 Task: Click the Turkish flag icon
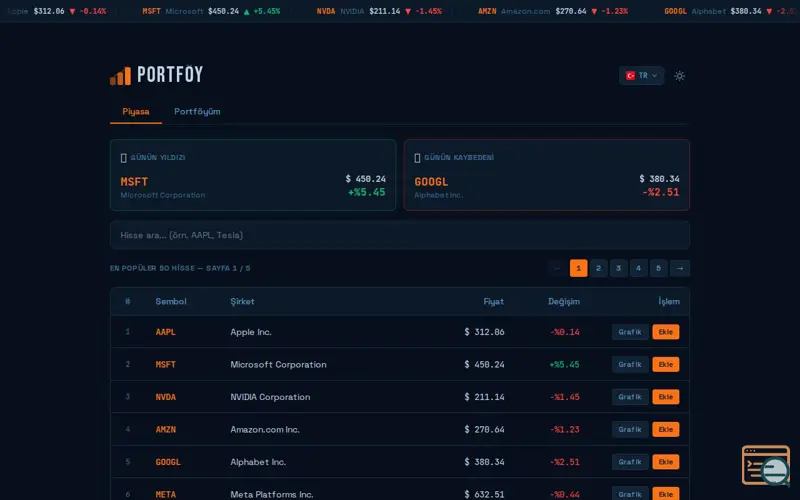(631, 76)
